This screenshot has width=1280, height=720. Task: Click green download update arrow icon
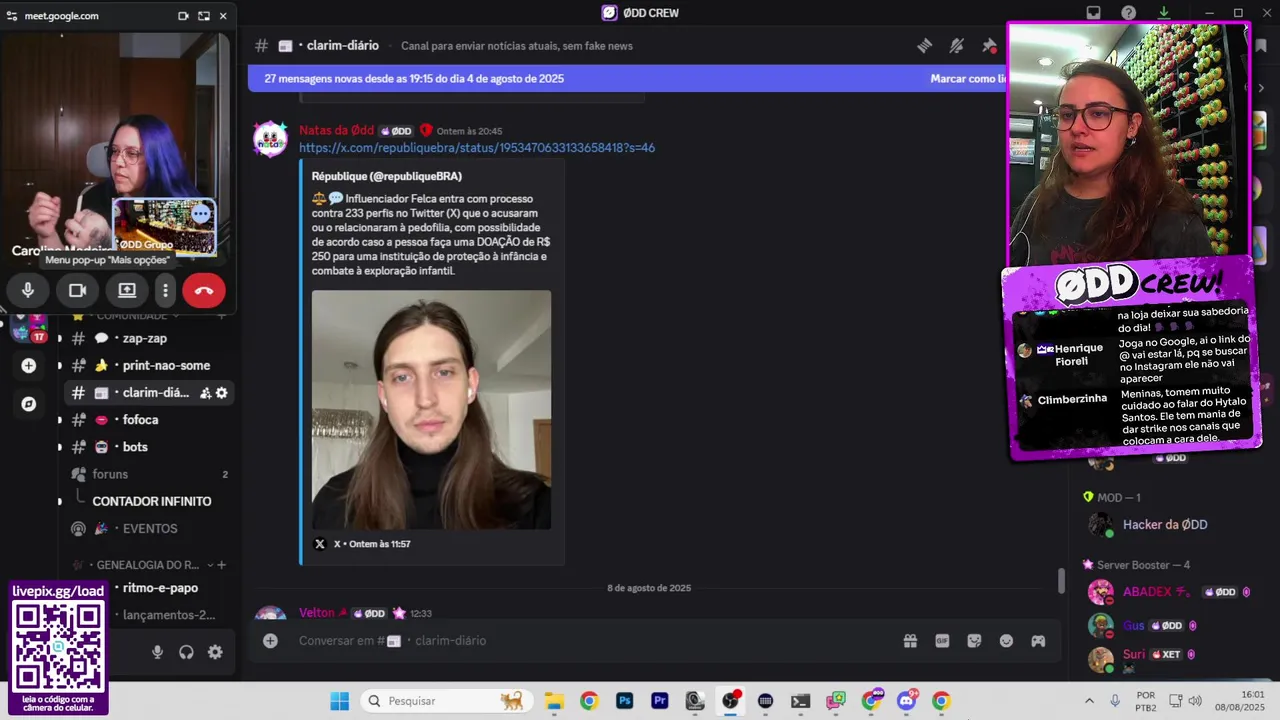point(1163,13)
